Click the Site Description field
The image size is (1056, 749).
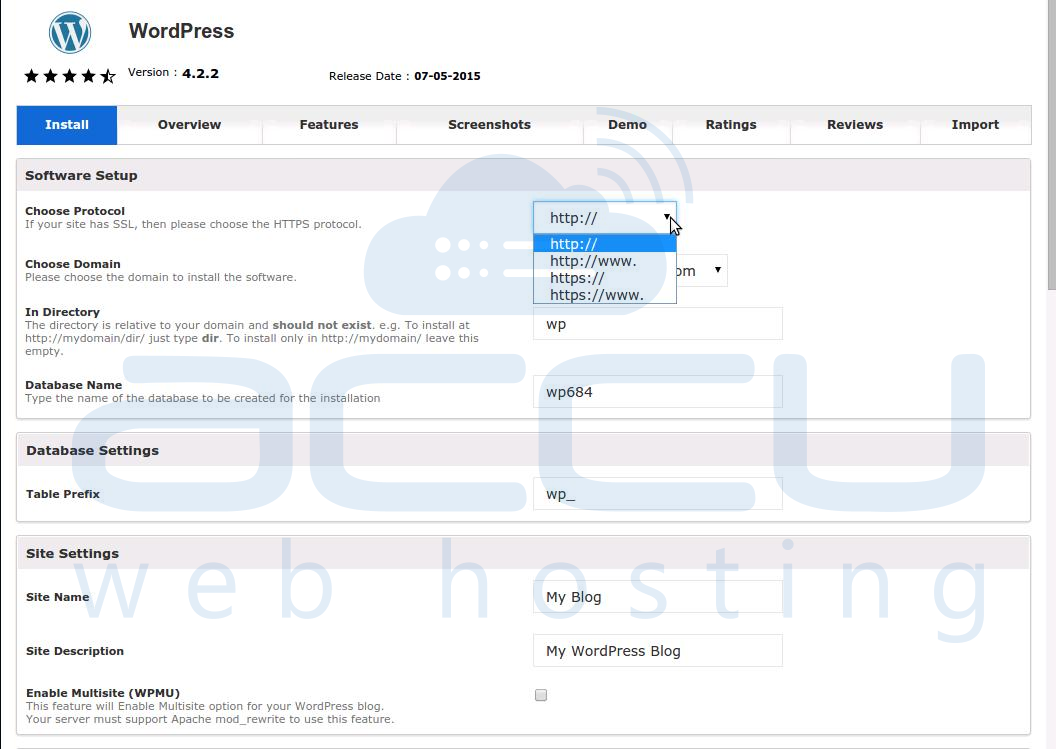(658, 651)
